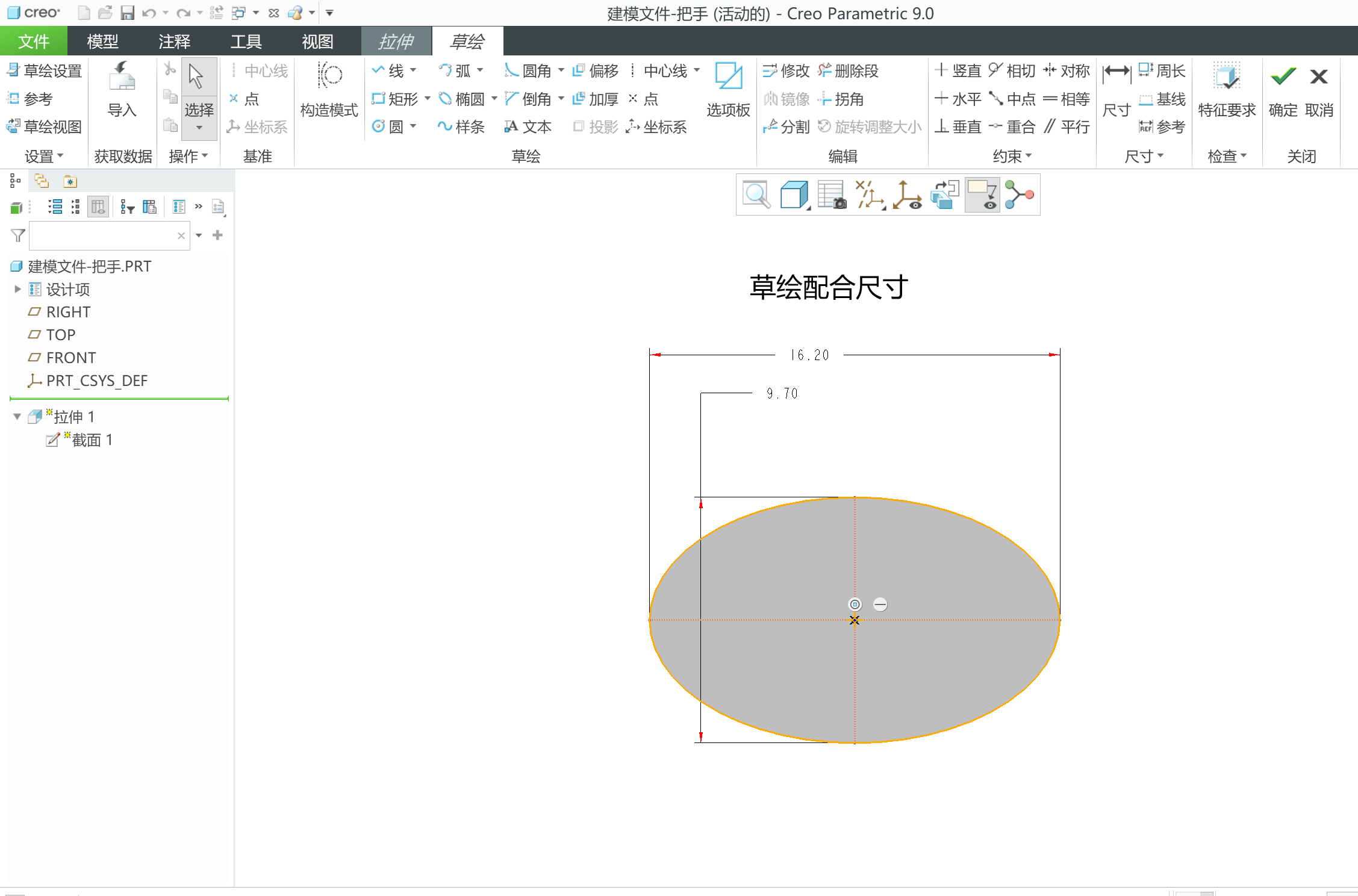1358x896 pixels.
Task: Open 特征要求 feature requirements
Action: pyautogui.click(x=1227, y=90)
